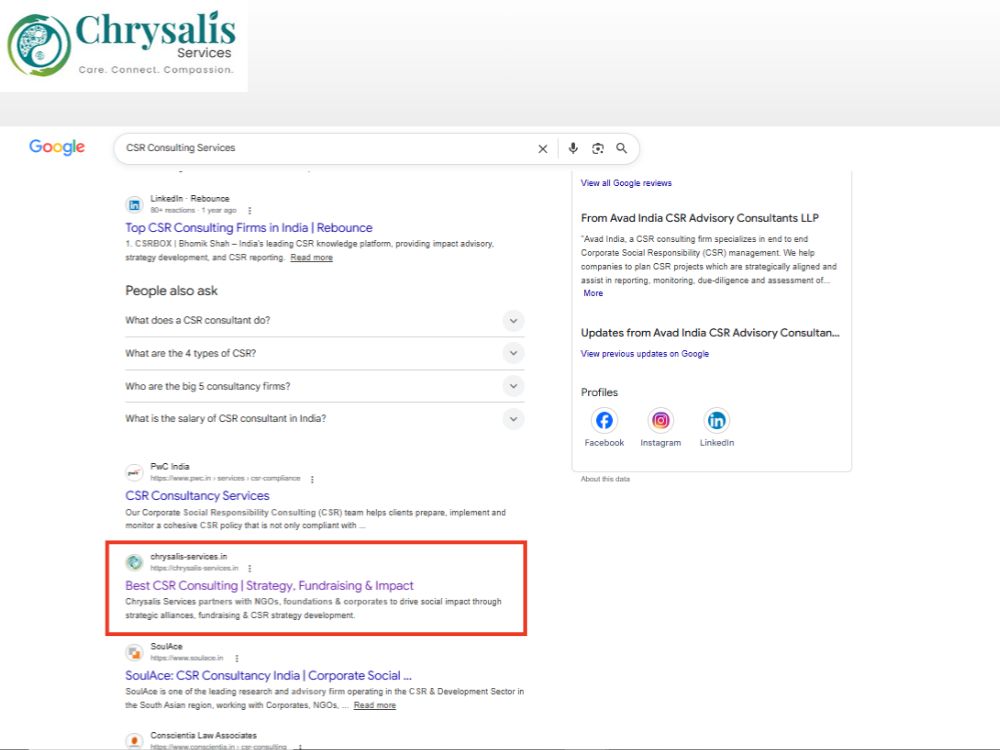This screenshot has width=1000, height=750.
Task: Open the Facebook profile icon
Action: click(x=604, y=420)
